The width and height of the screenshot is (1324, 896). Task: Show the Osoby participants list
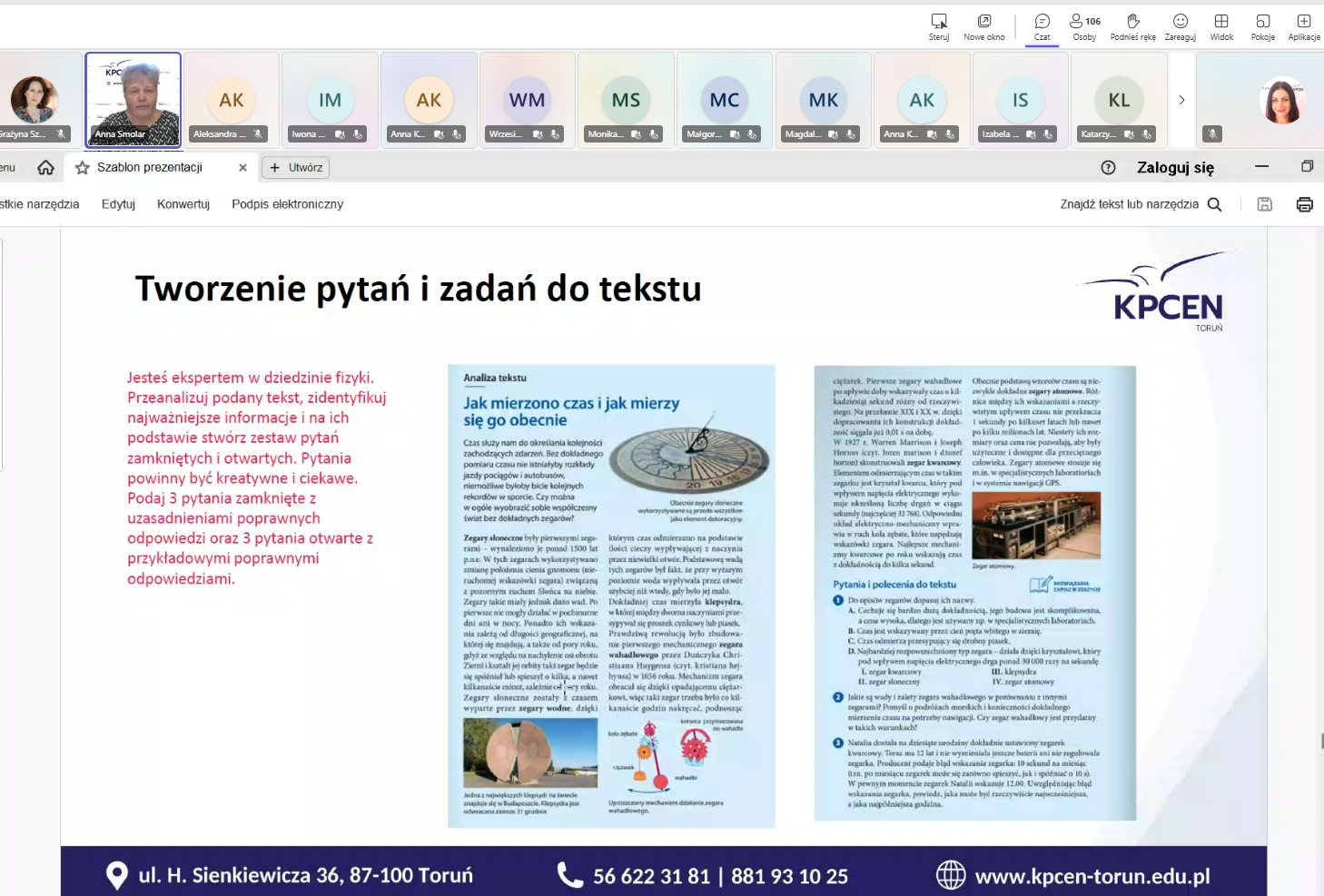tap(1085, 27)
